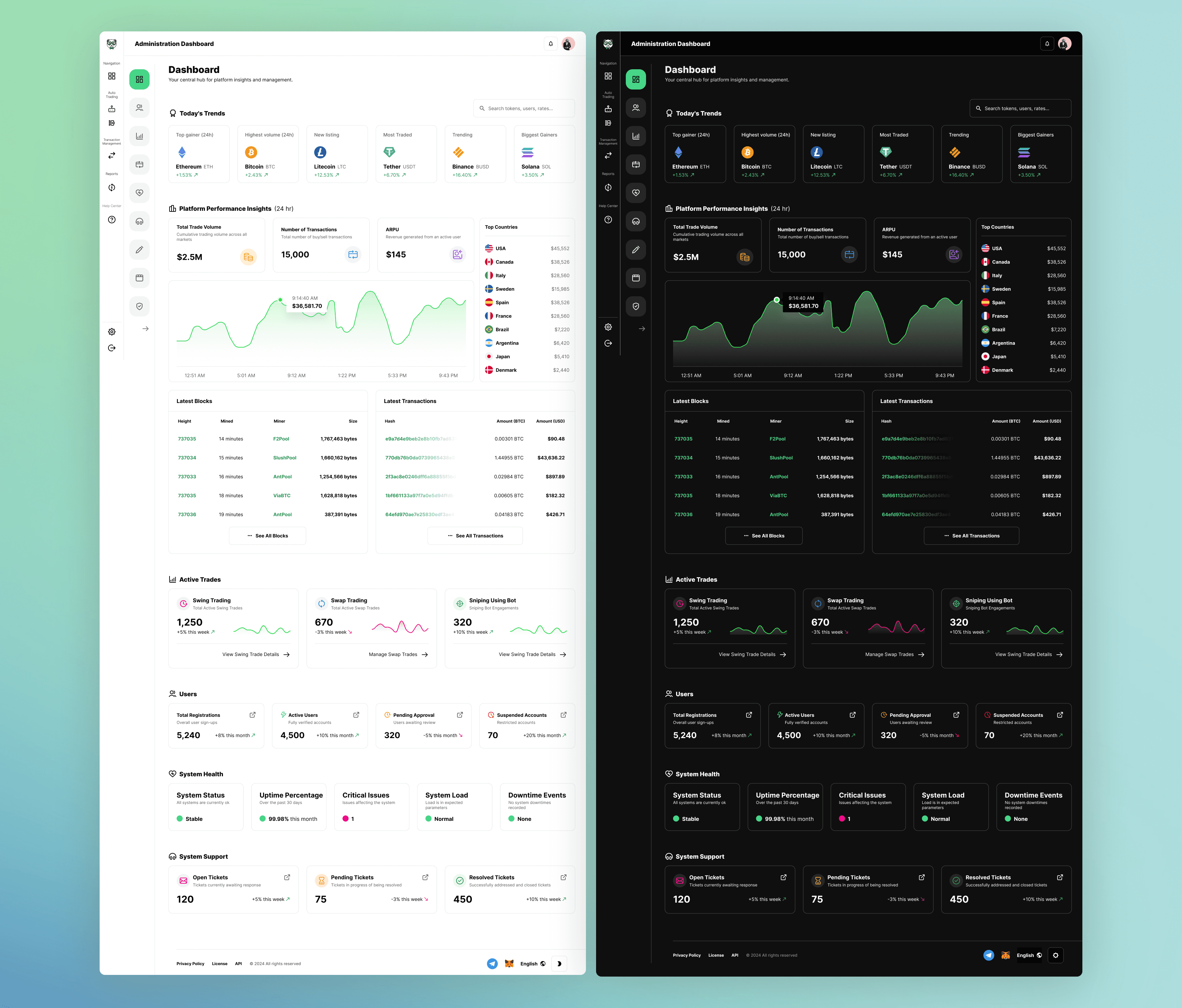The height and width of the screenshot is (1008, 1182).
Task: Open Total Registrations external link in light dashboard
Action: [252, 715]
